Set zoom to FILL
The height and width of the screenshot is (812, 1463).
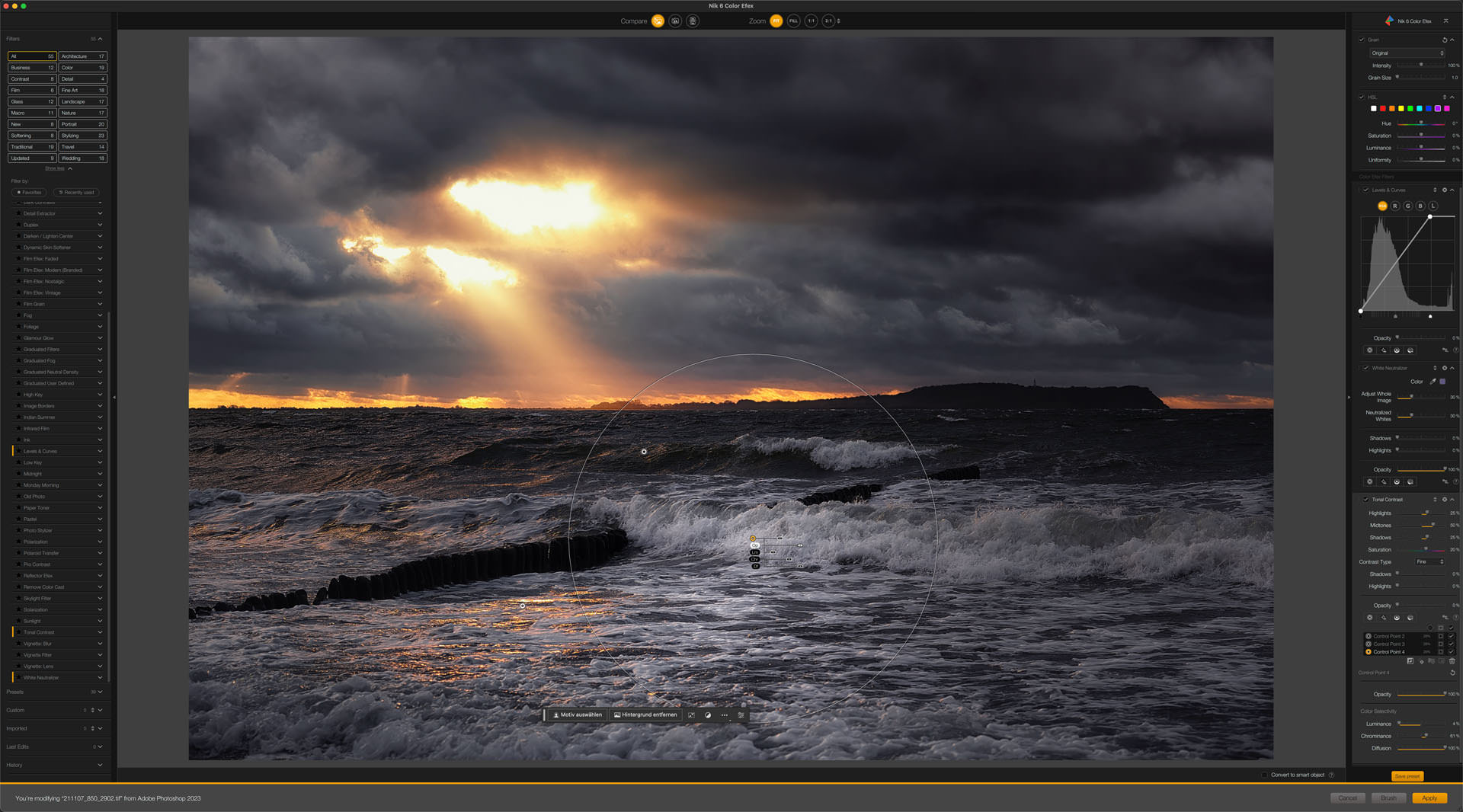click(793, 21)
